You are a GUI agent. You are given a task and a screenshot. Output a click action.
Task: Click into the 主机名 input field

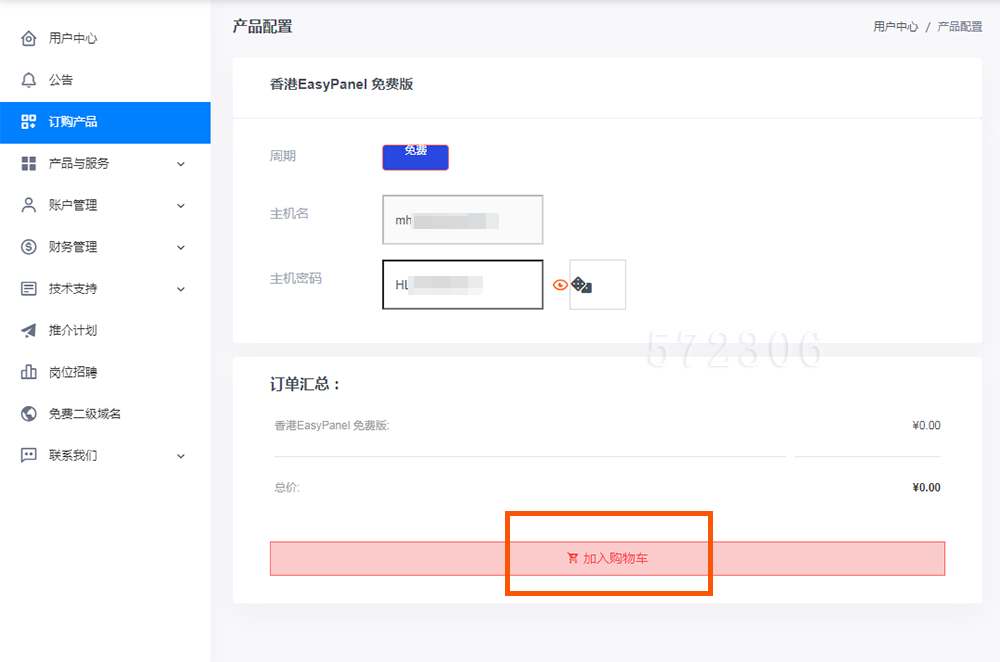462,219
